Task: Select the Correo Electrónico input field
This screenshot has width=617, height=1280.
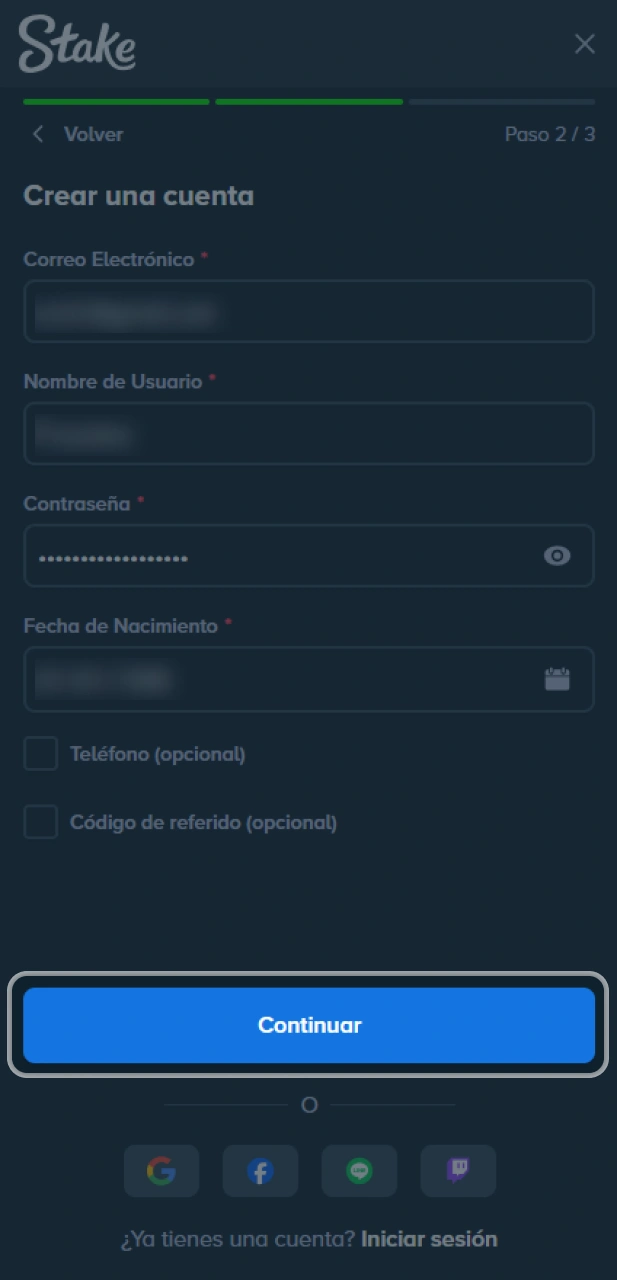Action: (309, 311)
